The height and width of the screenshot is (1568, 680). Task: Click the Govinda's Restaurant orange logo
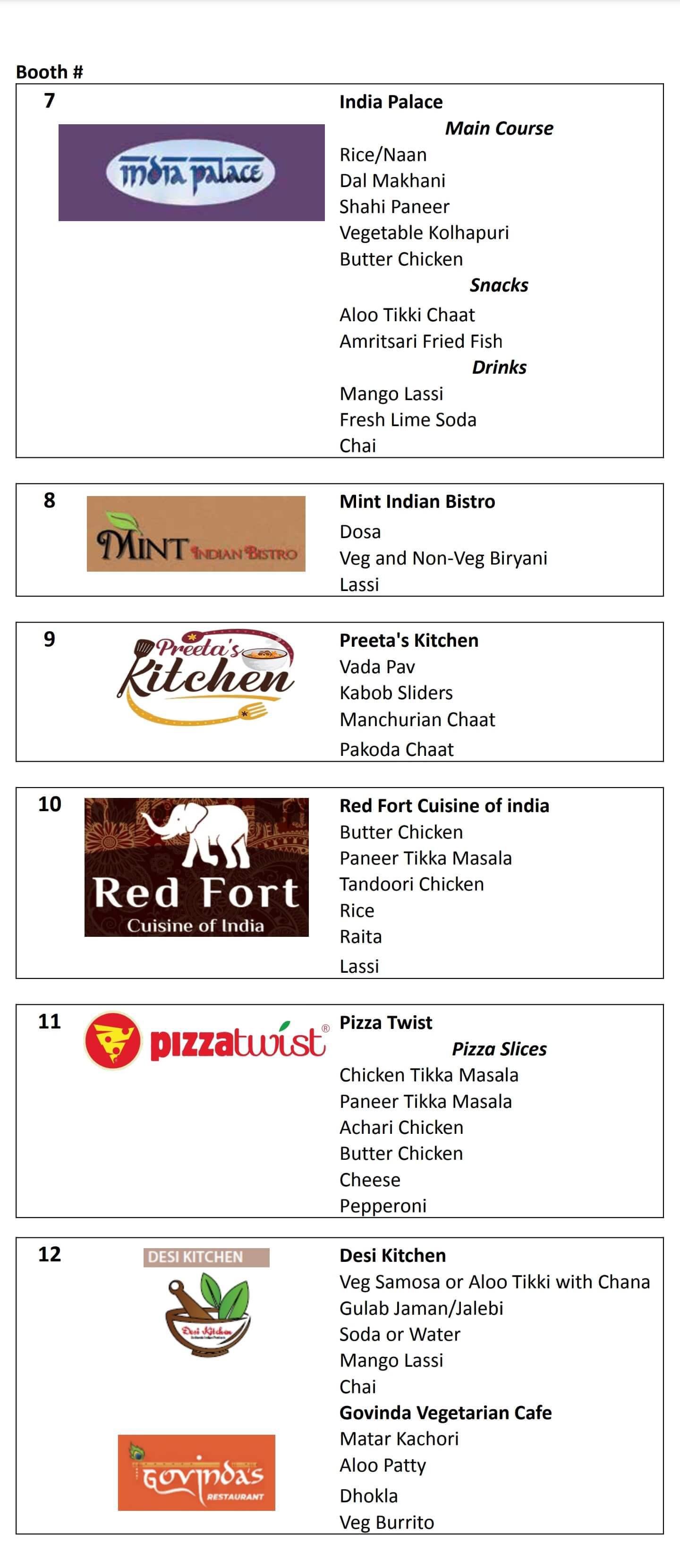click(196, 1473)
